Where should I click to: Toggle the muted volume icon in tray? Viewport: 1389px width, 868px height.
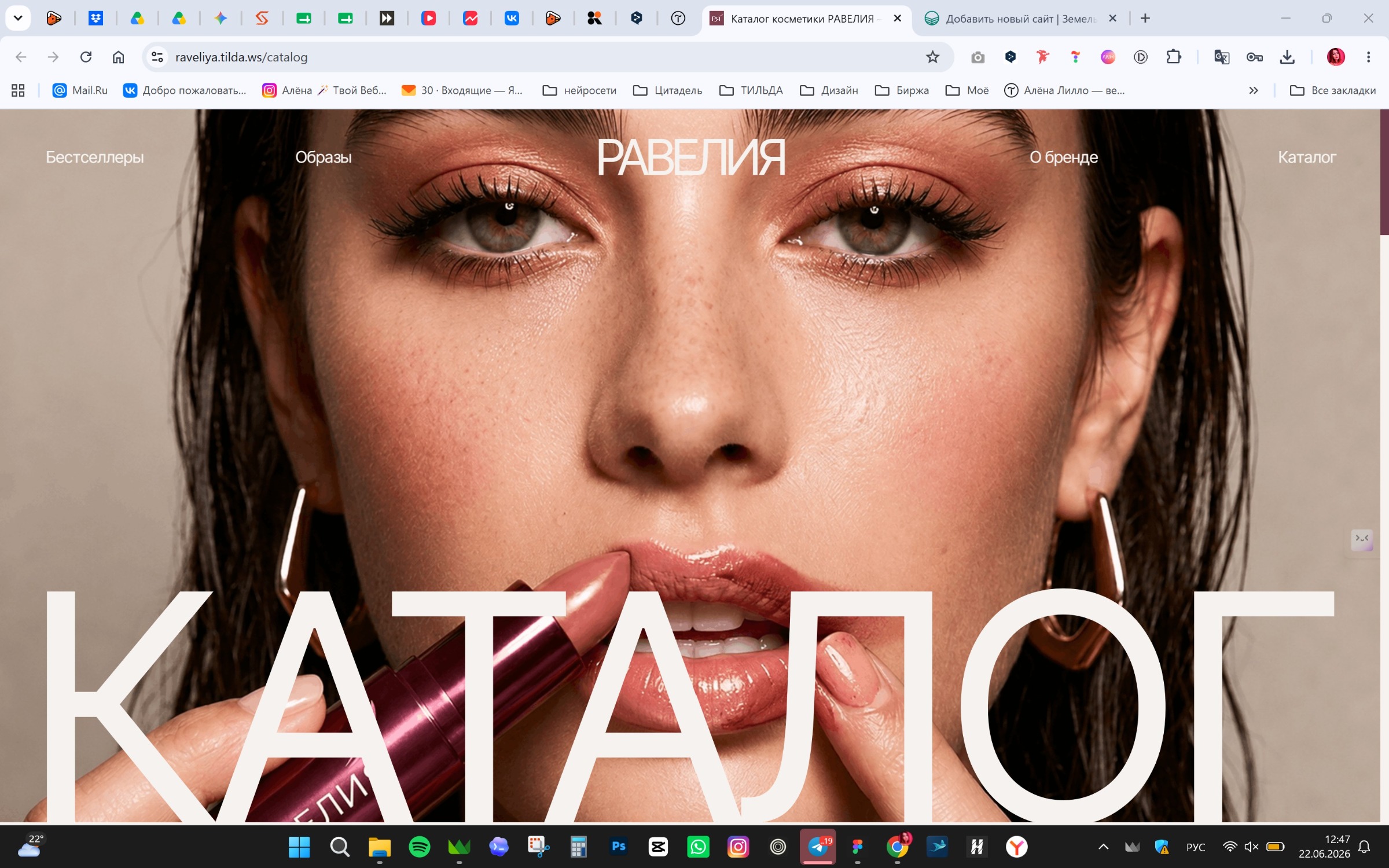[x=1251, y=847]
